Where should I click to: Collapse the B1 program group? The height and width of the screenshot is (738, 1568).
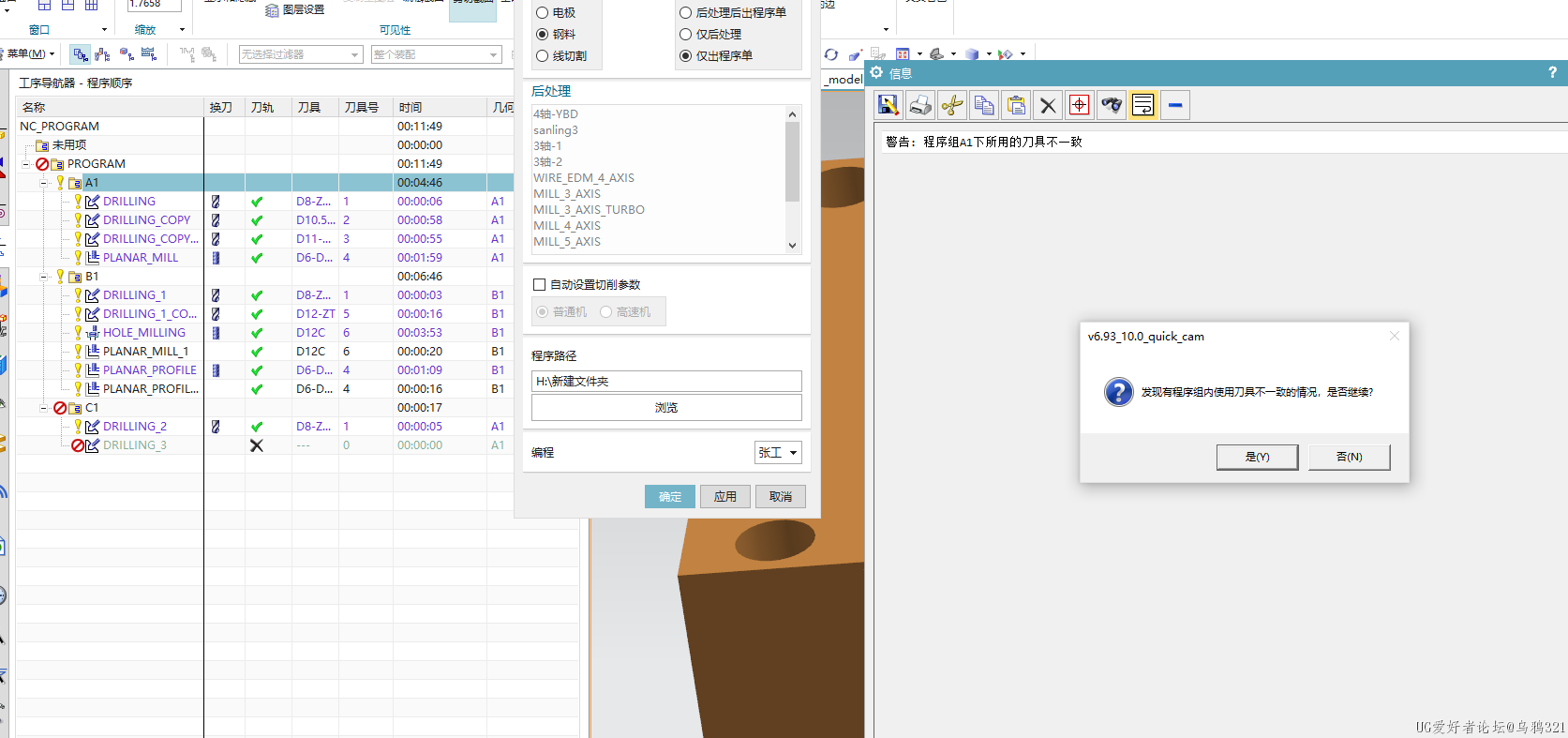(44, 277)
